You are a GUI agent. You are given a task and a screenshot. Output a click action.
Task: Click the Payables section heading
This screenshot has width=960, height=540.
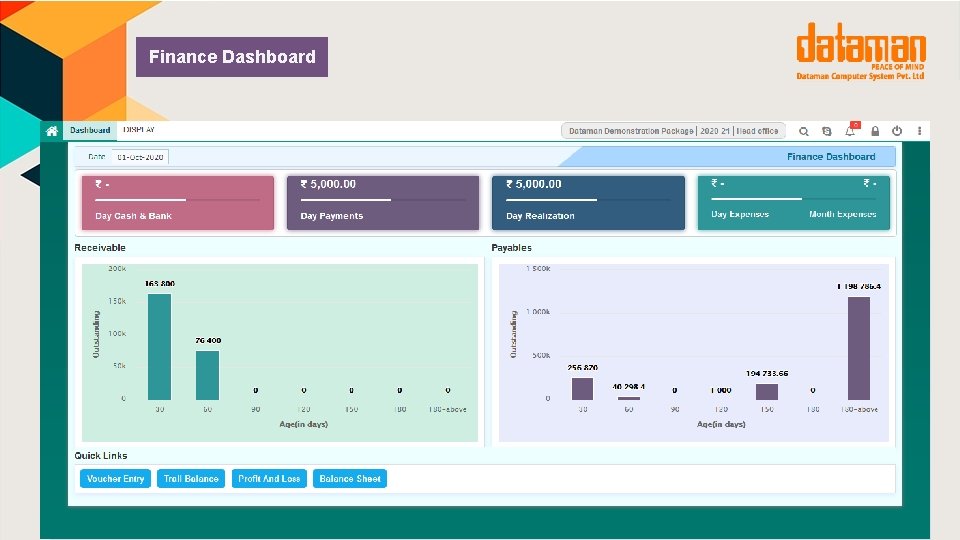click(511, 247)
